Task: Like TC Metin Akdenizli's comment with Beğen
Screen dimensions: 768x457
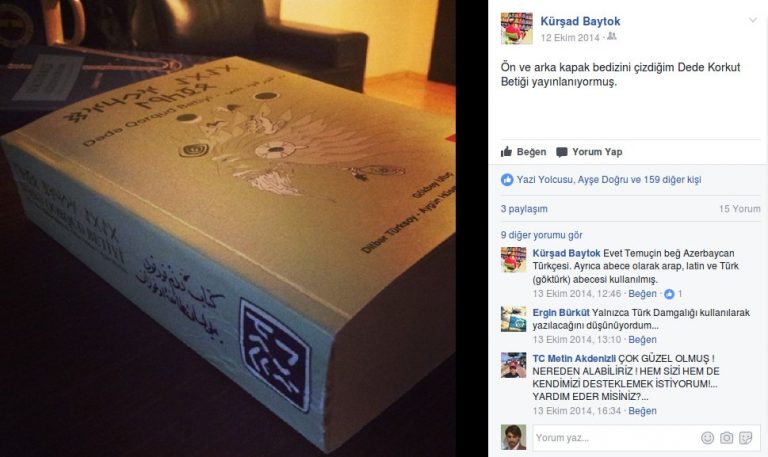Action: click(642, 411)
